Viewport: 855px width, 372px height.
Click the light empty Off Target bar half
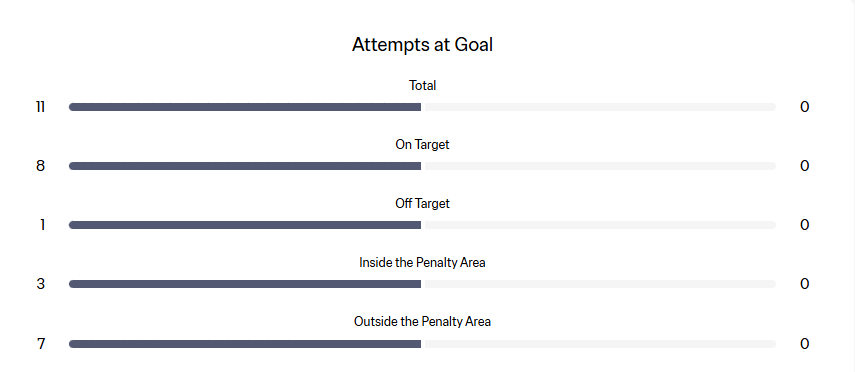[x=600, y=225]
